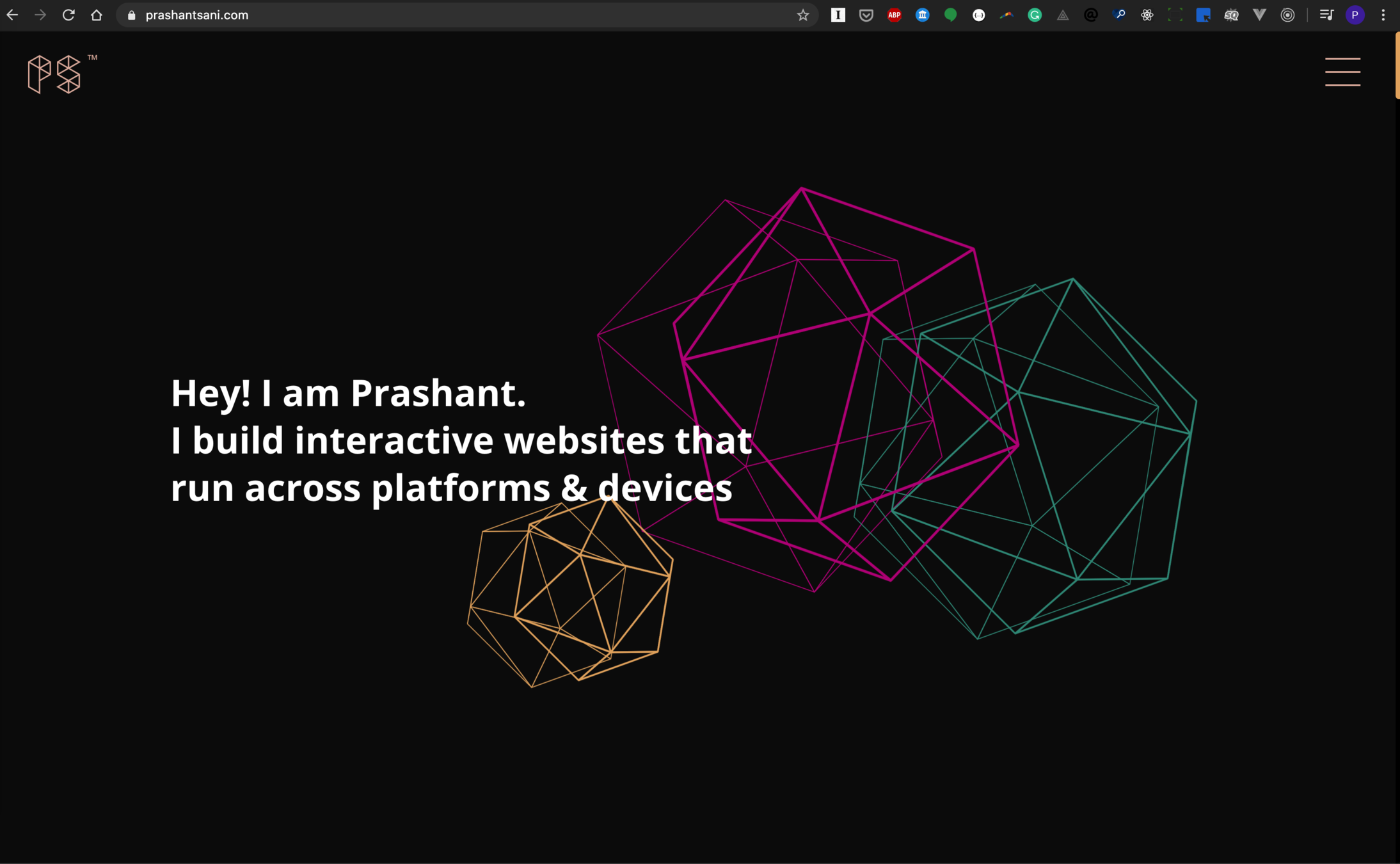1400x864 pixels.
Task: Open the React Developer Tools extension
Action: tap(1147, 15)
